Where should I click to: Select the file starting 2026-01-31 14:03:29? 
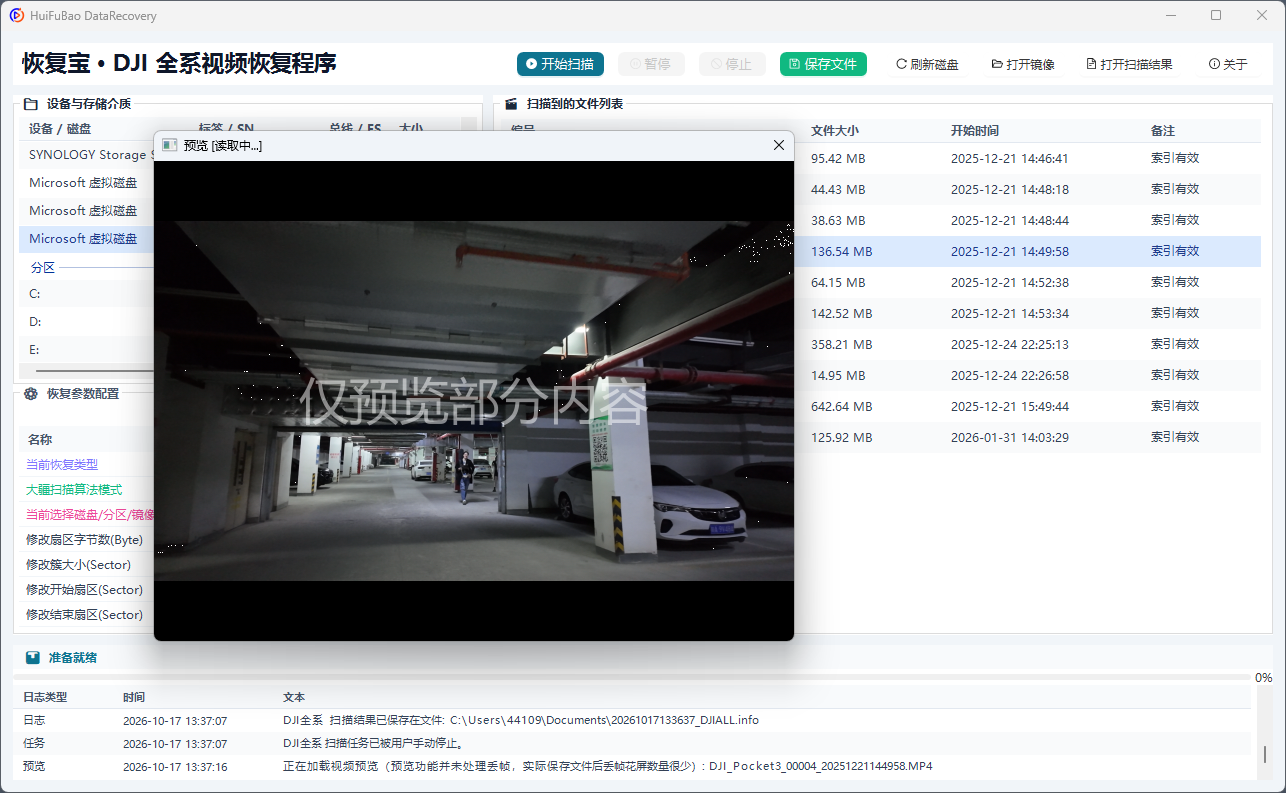point(1027,437)
